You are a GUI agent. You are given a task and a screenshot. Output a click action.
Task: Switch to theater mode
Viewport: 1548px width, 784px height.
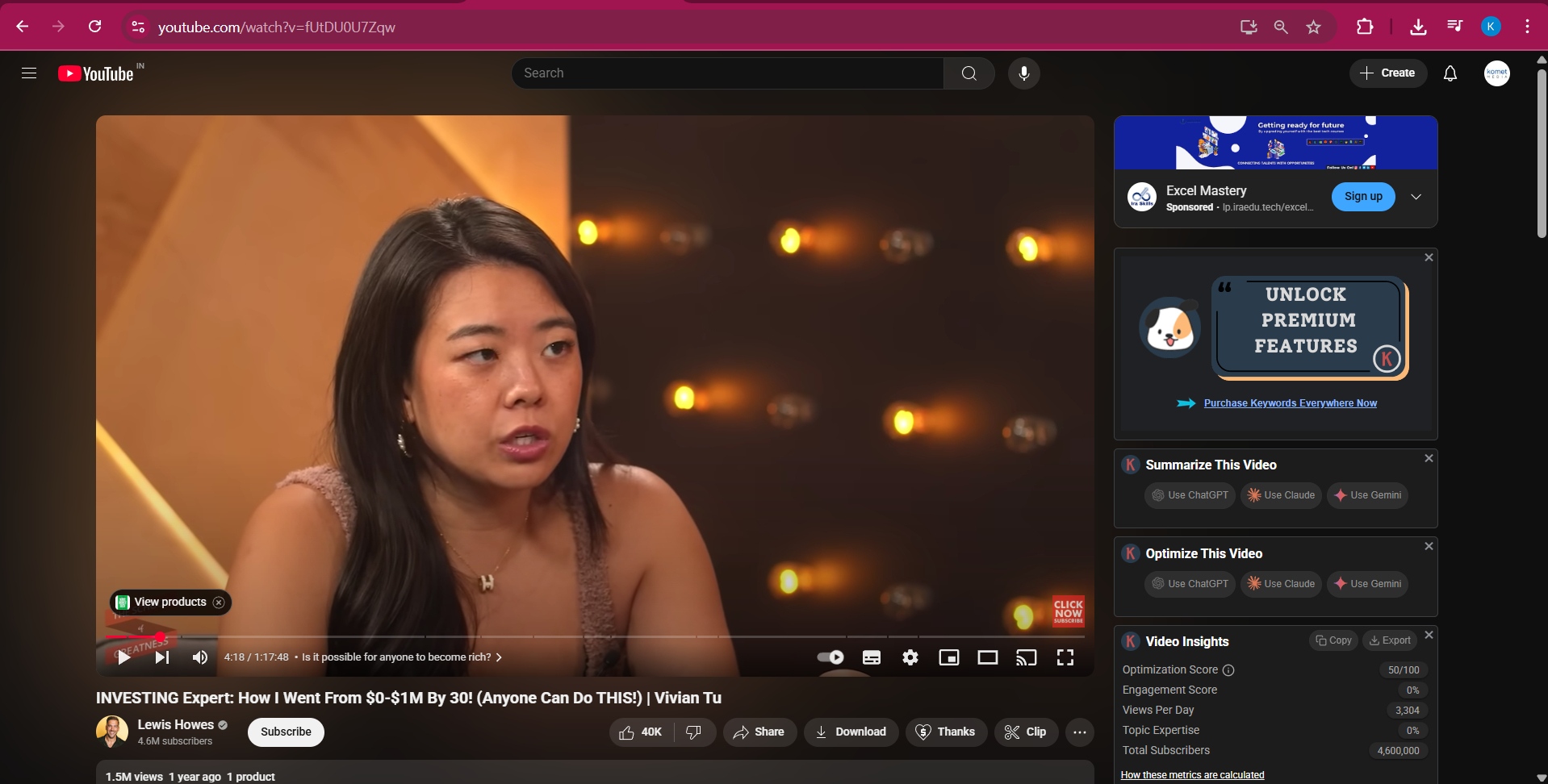(988, 657)
